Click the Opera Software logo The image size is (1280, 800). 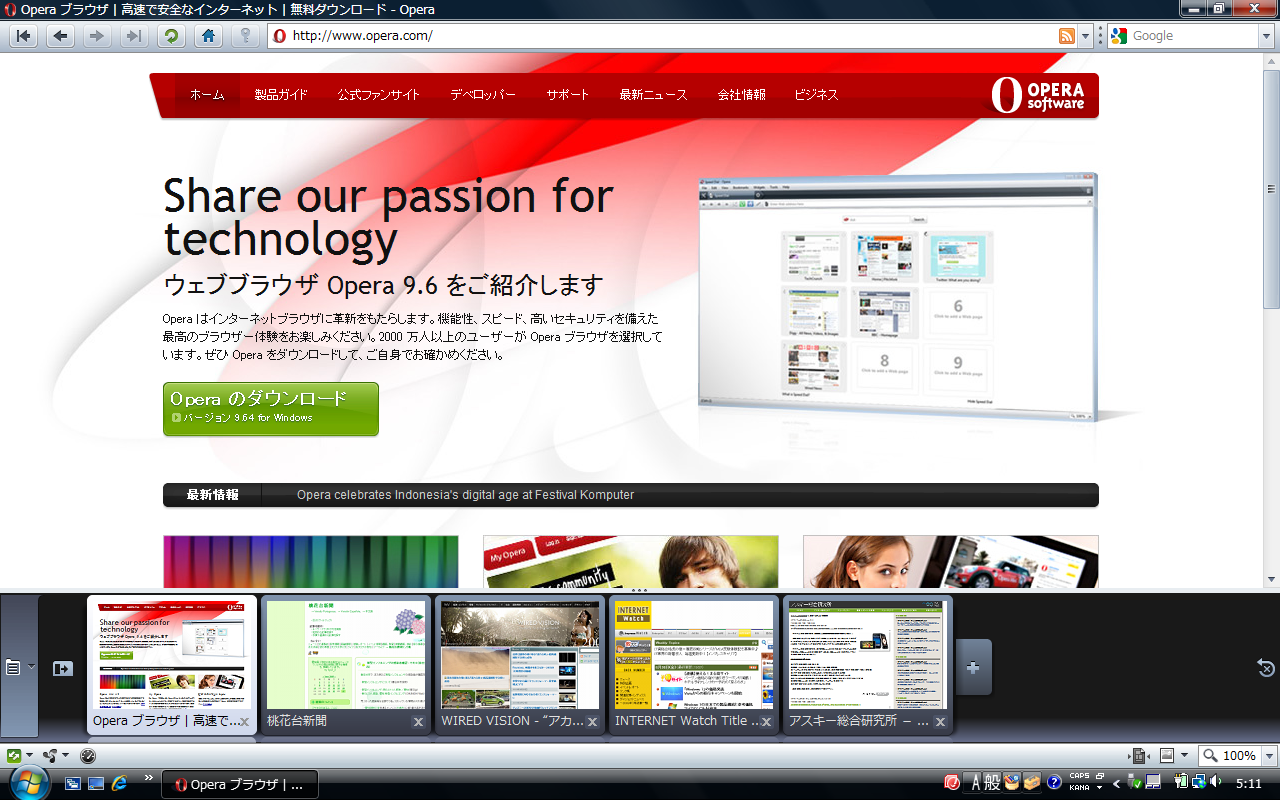click(1037, 95)
